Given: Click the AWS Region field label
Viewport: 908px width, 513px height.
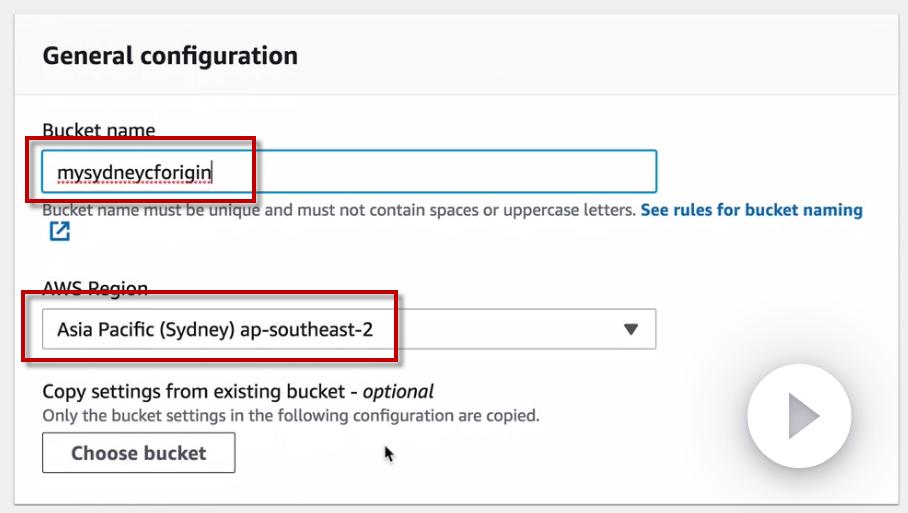Looking at the screenshot, I should point(95,288).
